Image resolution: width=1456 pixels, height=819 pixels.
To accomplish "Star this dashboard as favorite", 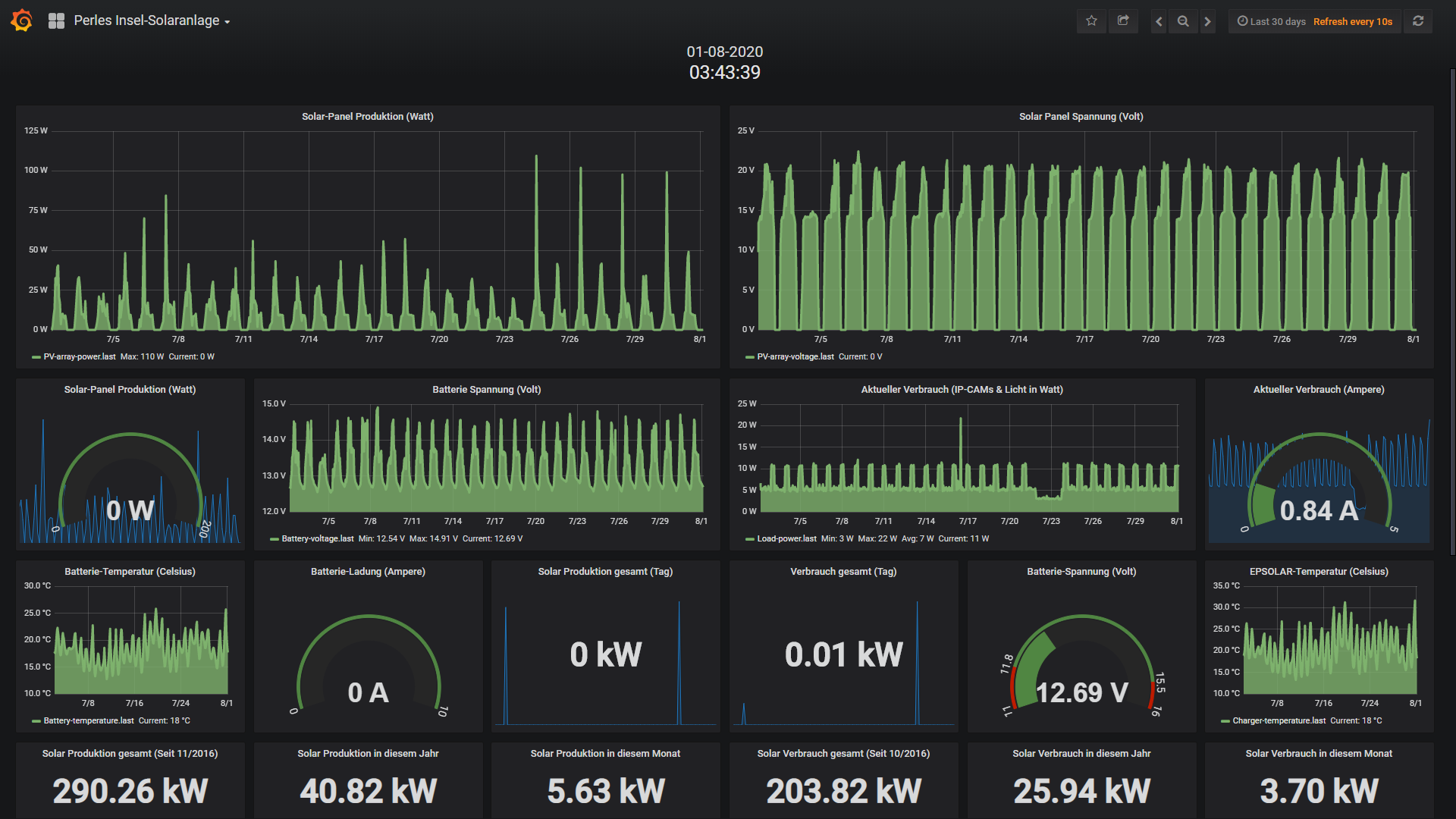I will tap(1091, 21).
